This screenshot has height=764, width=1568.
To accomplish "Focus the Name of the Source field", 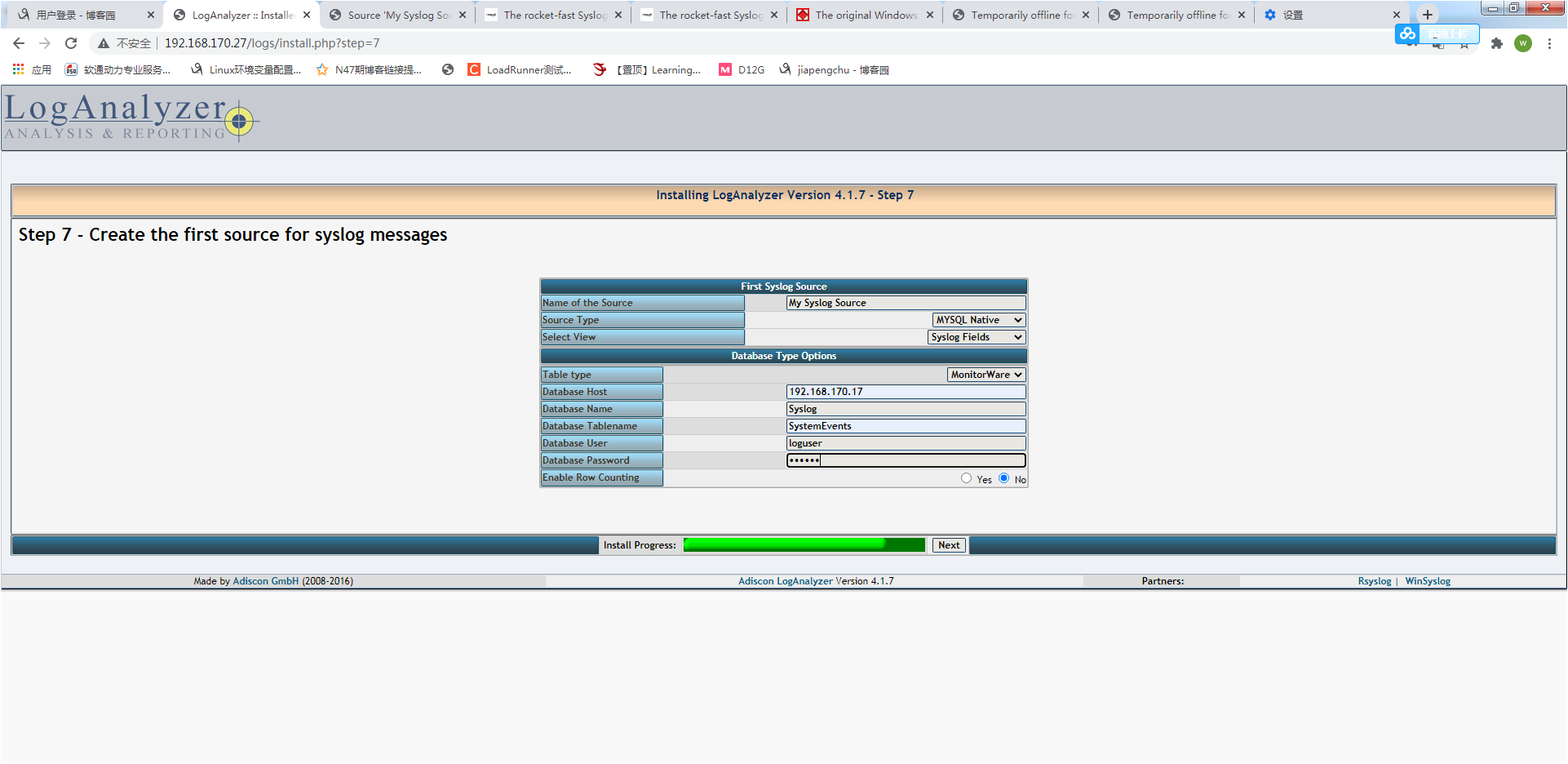I will click(x=906, y=303).
